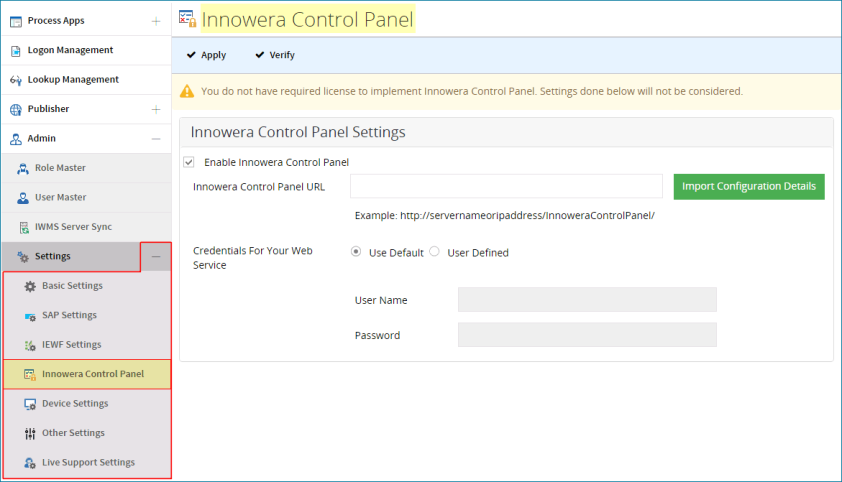Click the Innowera Control Panel header icon

coord(187,18)
